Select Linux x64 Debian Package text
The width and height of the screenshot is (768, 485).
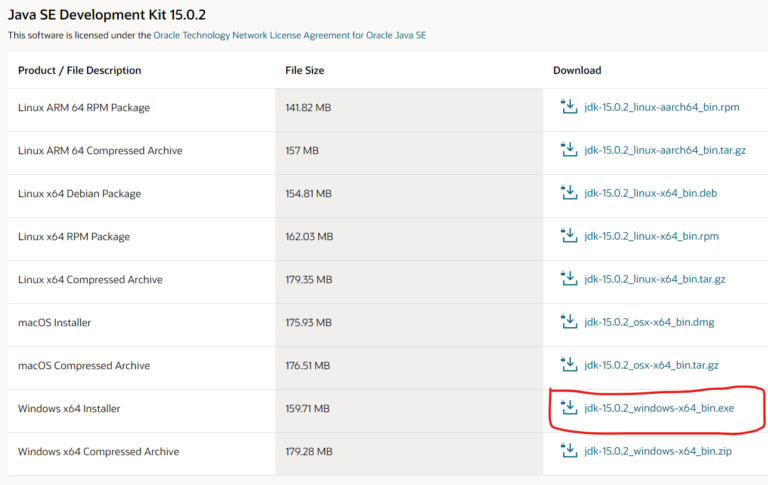pos(79,194)
